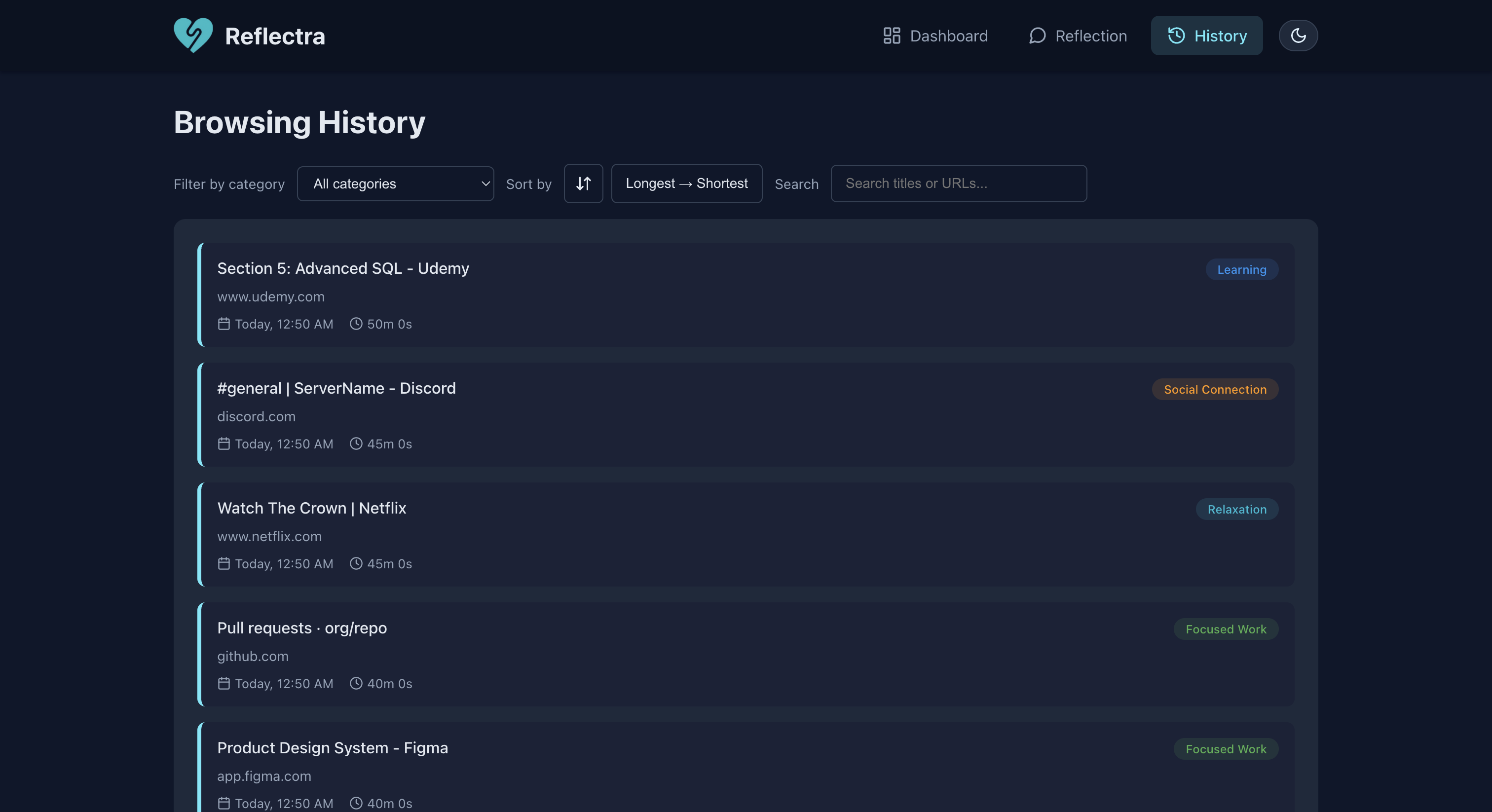The width and height of the screenshot is (1492, 812).
Task: Toggle the Longest → Shortest sort order
Action: (x=686, y=184)
